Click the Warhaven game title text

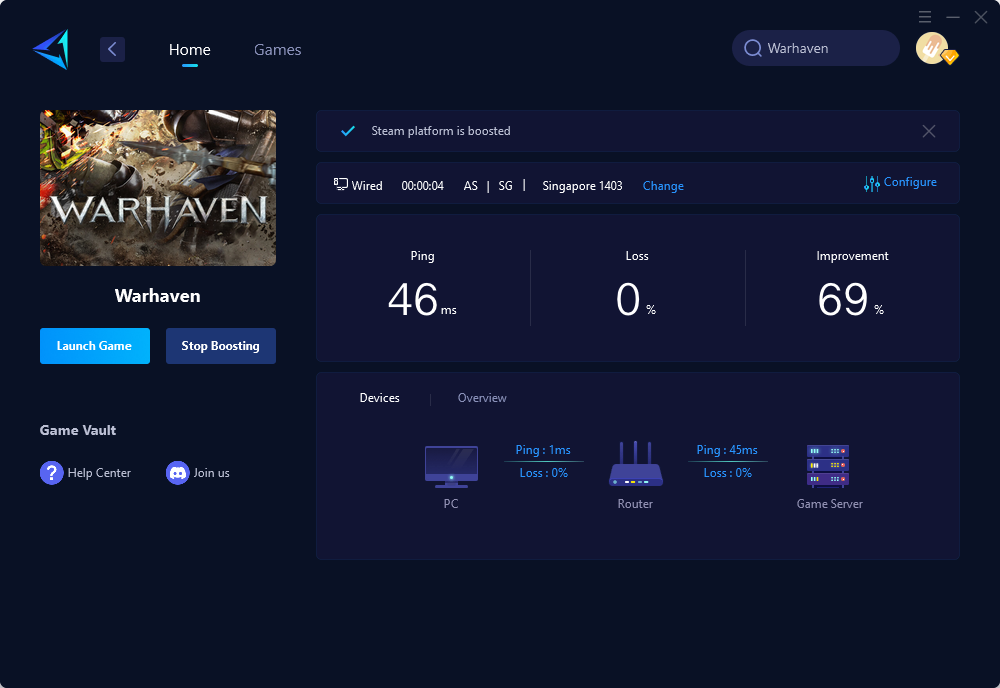click(x=158, y=296)
